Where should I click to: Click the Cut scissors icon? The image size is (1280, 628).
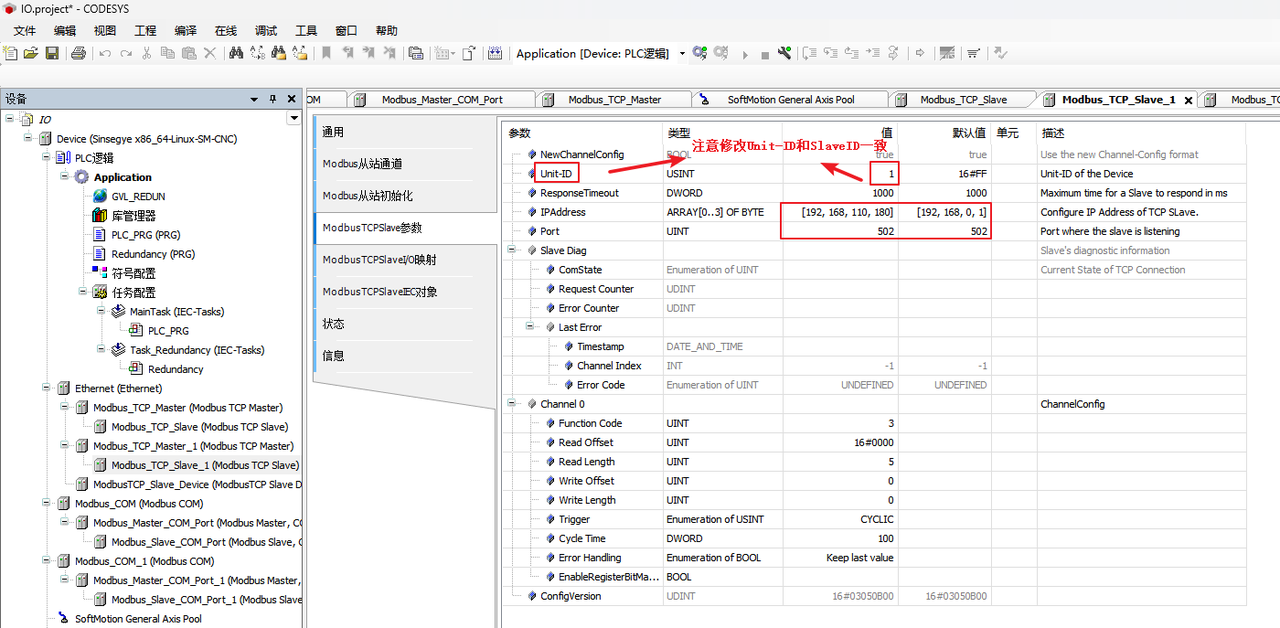(x=147, y=53)
